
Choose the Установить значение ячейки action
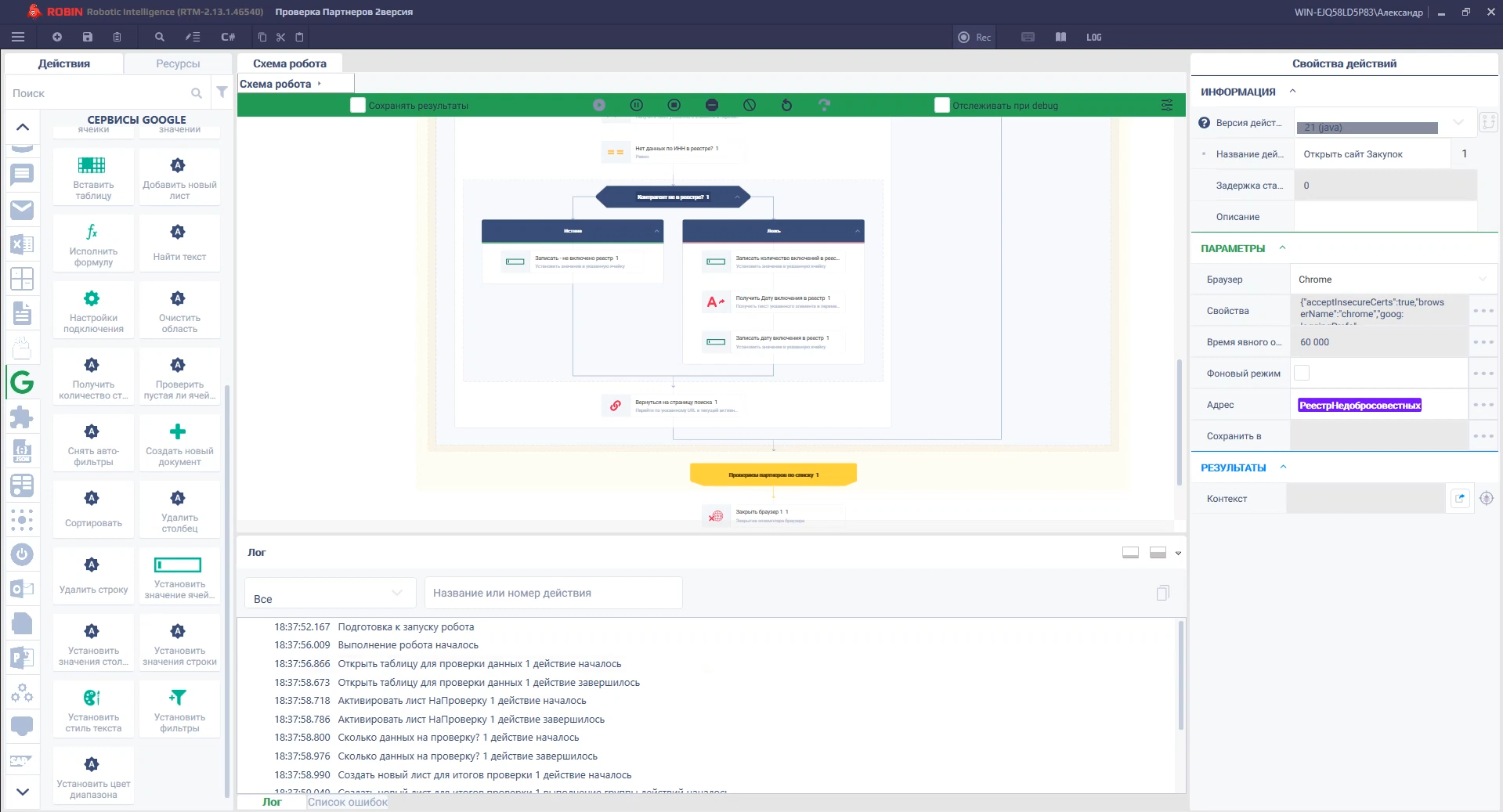pos(179,577)
